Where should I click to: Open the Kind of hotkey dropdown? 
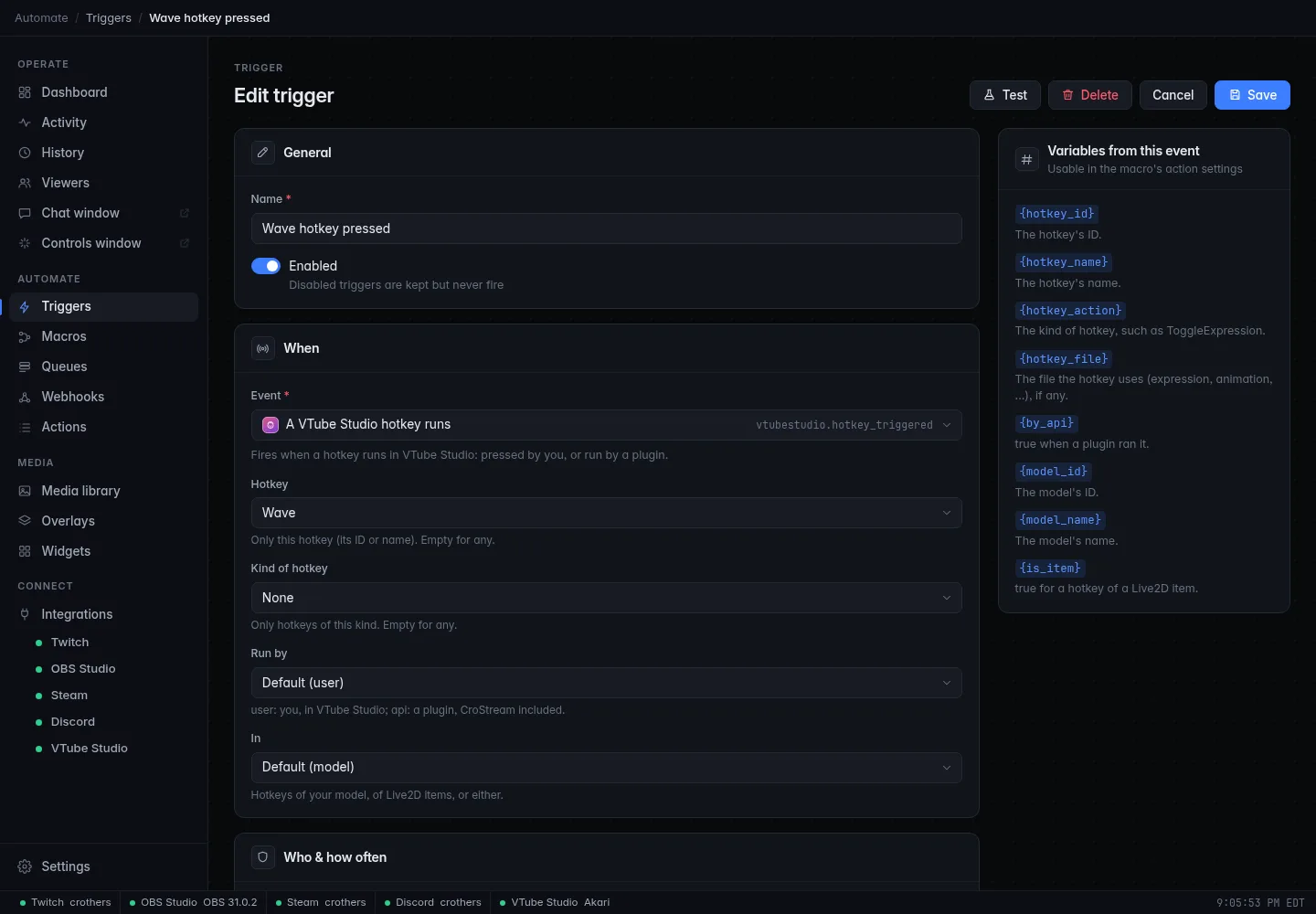[606, 598]
